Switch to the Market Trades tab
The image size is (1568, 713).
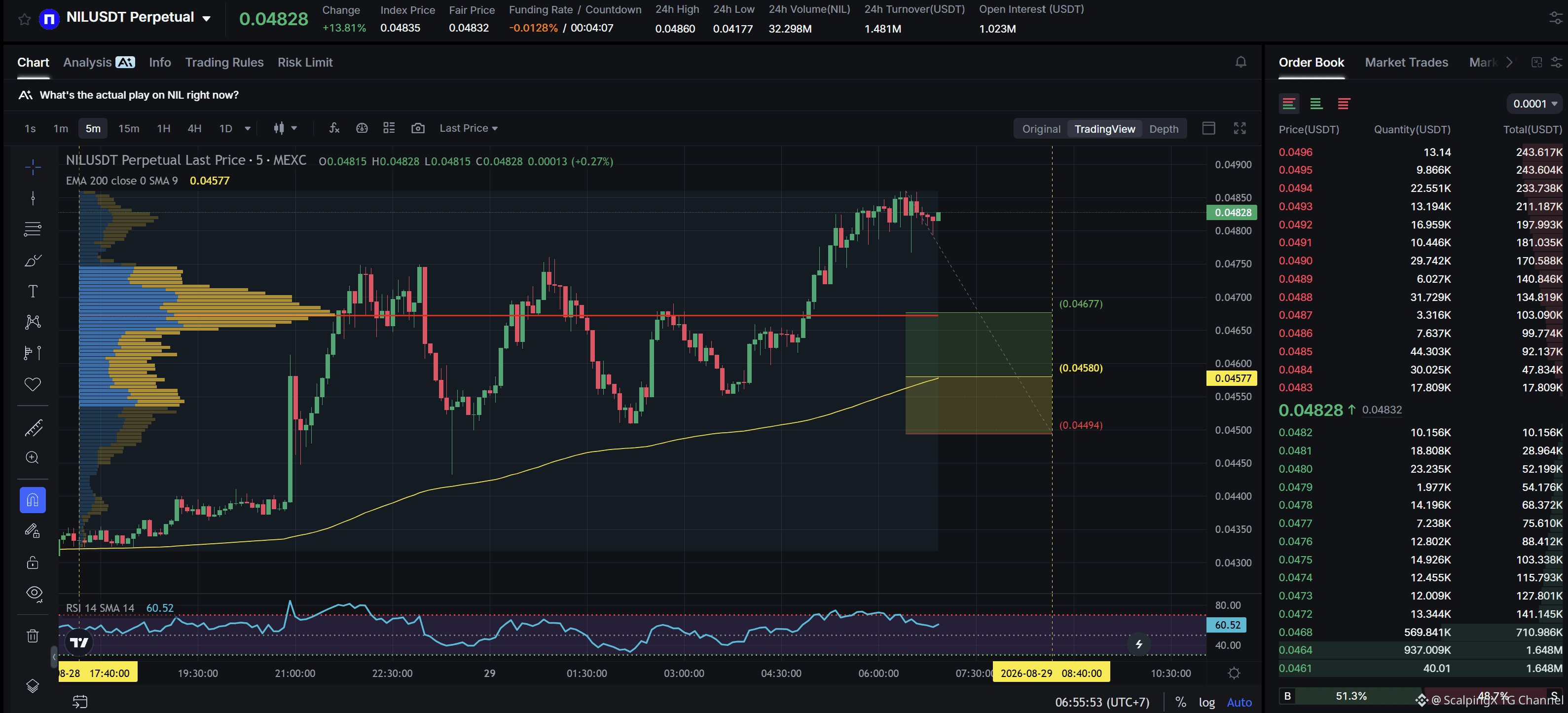pyautogui.click(x=1406, y=62)
